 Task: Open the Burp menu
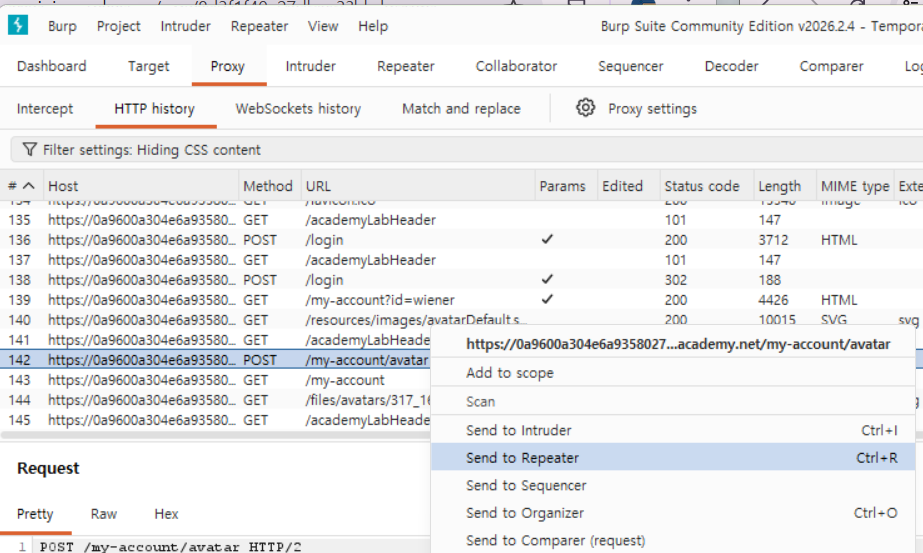(62, 27)
